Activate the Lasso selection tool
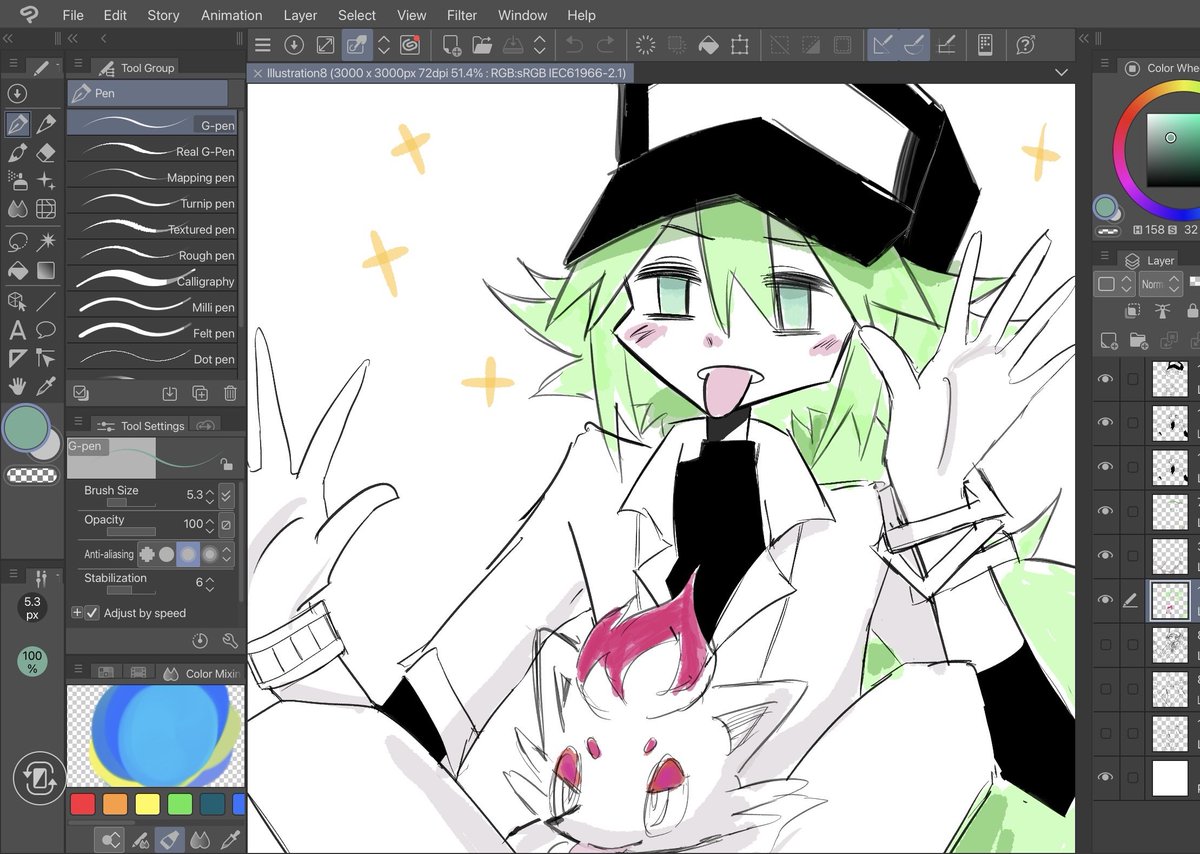 [x=17, y=241]
